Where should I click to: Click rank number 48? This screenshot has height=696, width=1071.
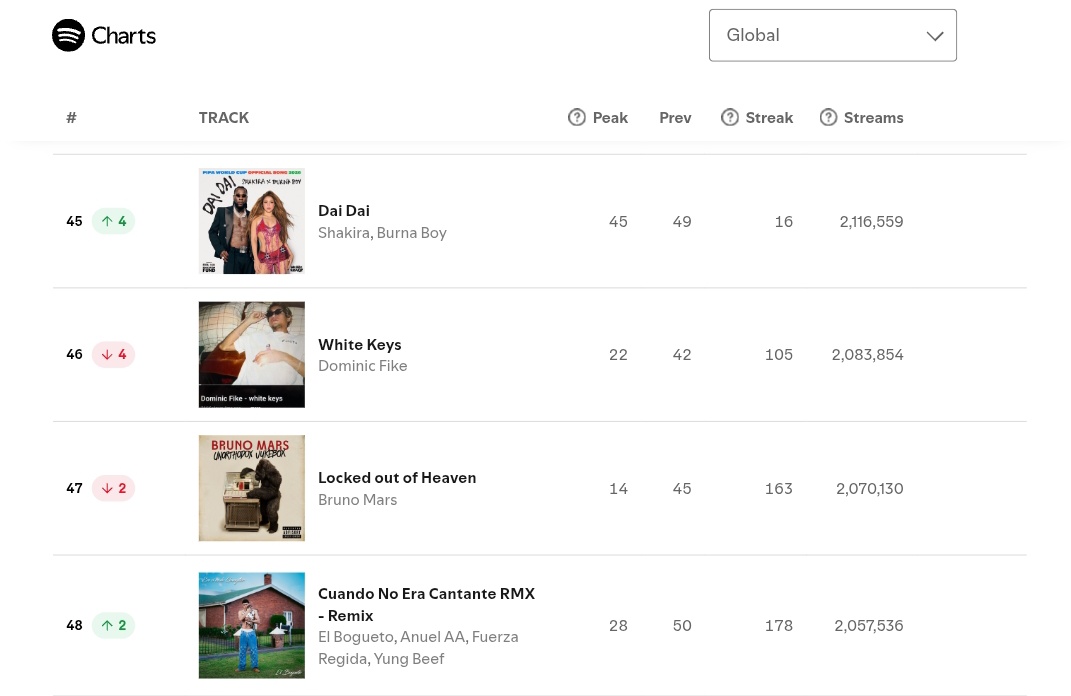pyautogui.click(x=74, y=625)
